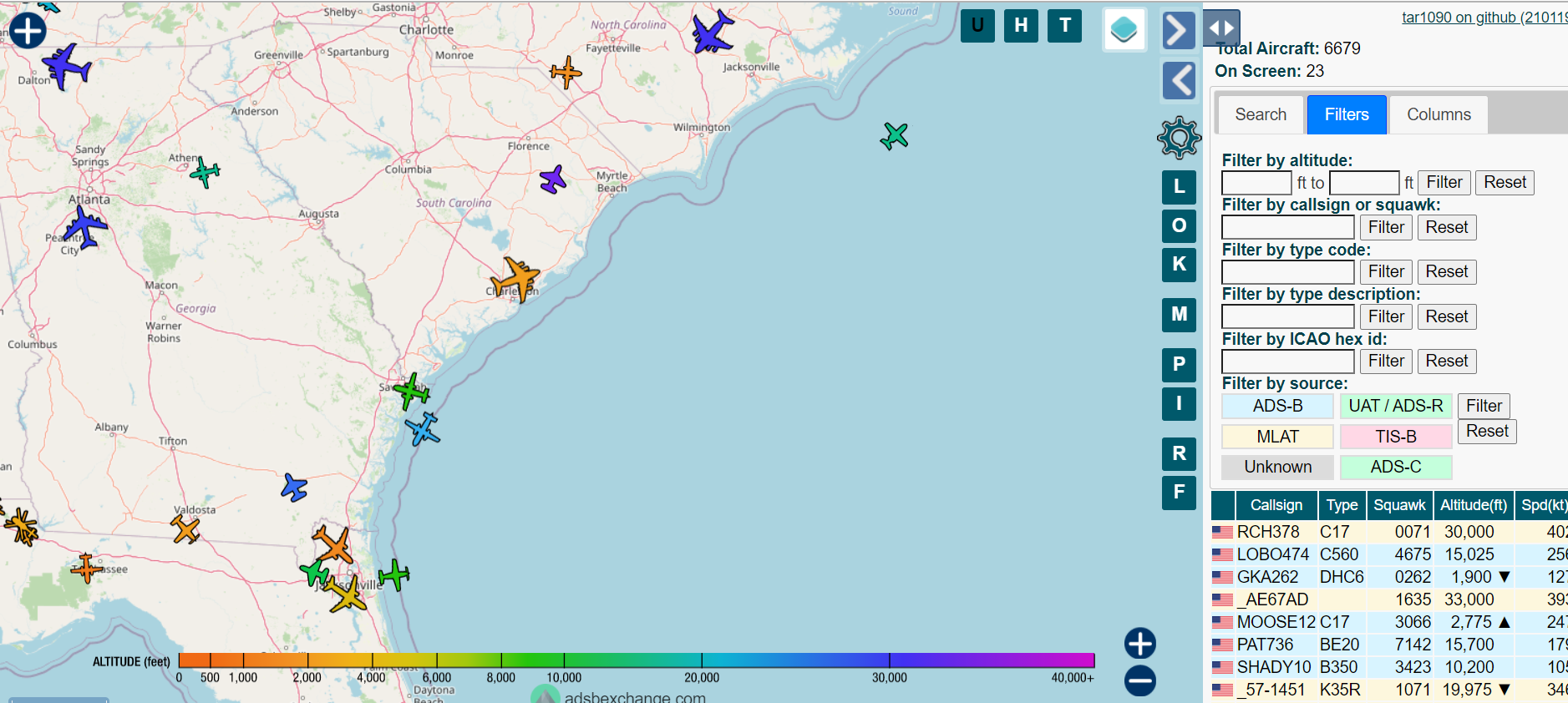Toggle the O map button
1568x703 pixels.
(x=1179, y=225)
